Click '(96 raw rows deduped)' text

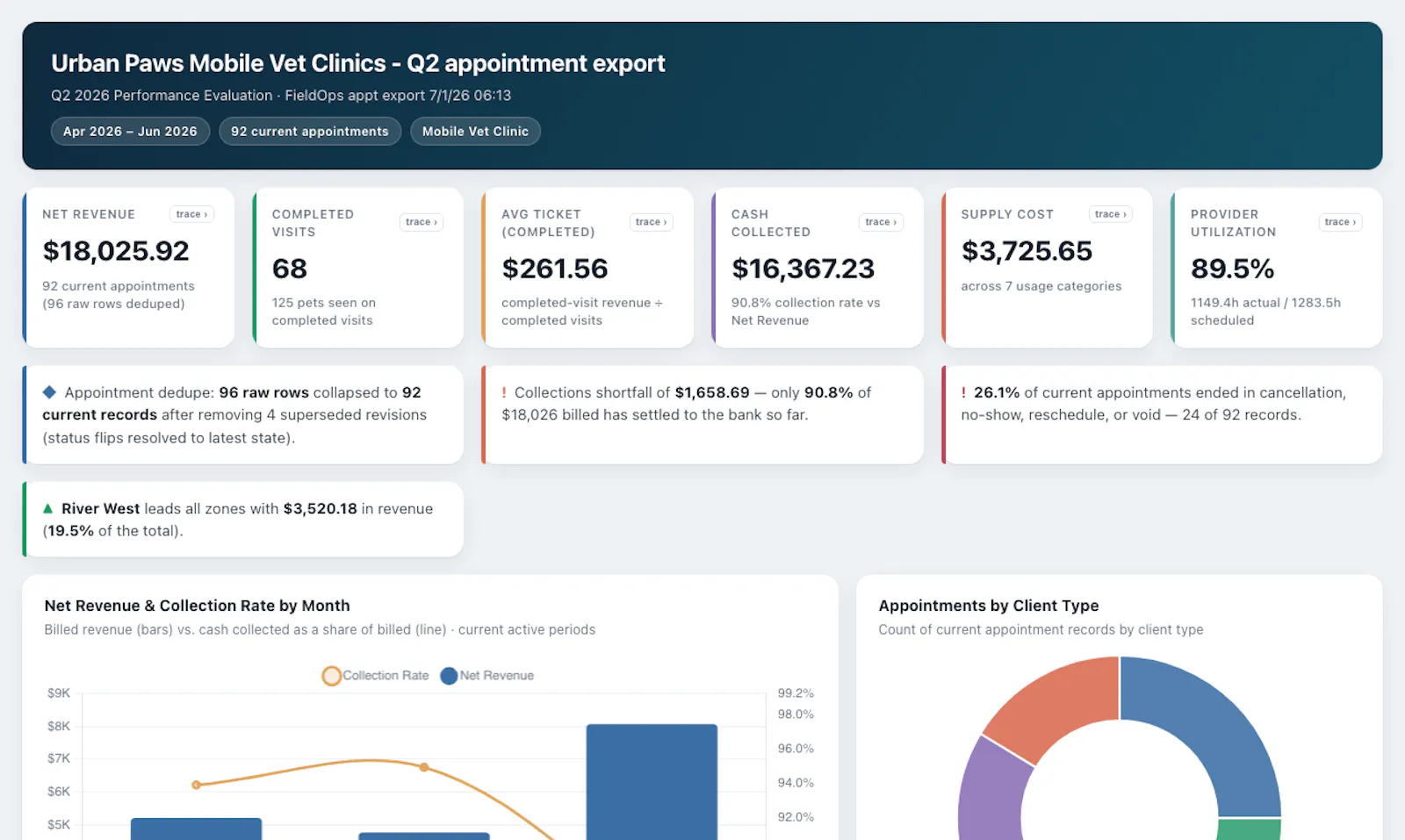pyautogui.click(x=113, y=304)
